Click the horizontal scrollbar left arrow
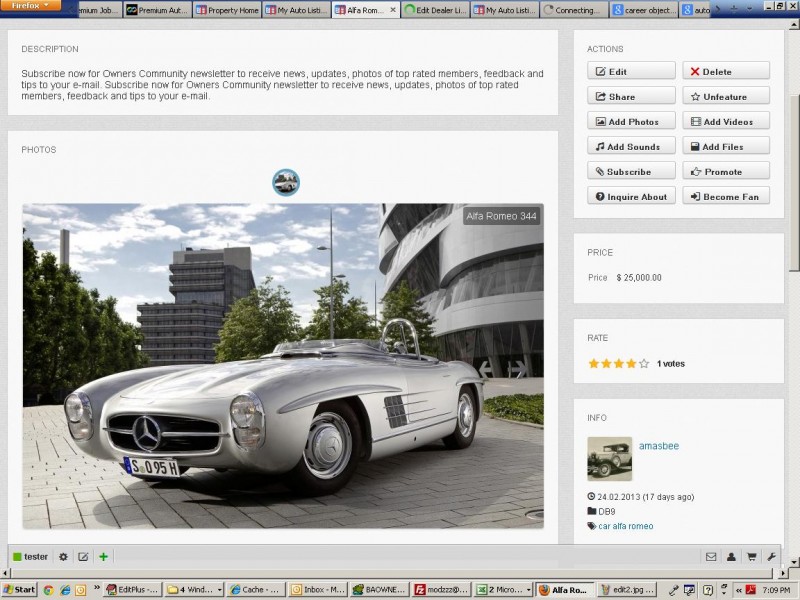The image size is (800, 600). [4, 573]
